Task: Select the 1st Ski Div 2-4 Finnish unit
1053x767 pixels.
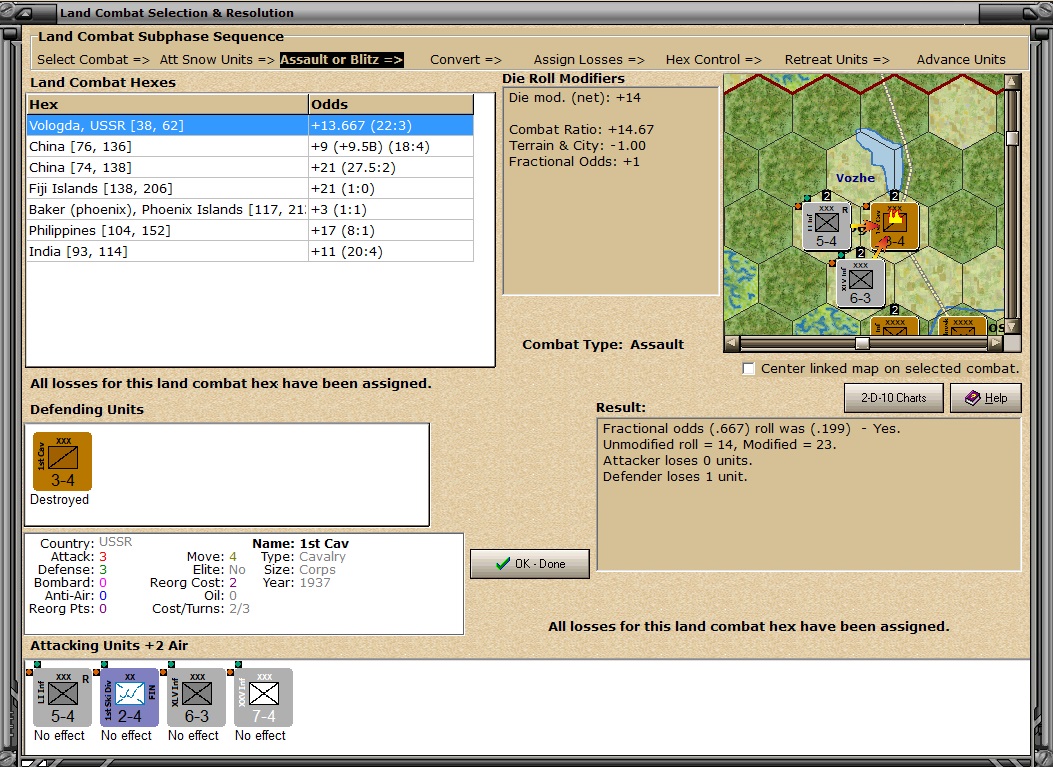Action: [130, 697]
